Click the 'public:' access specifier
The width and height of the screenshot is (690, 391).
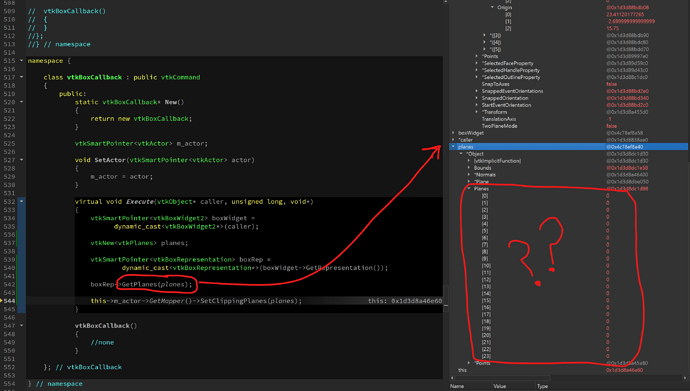pyautogui.click(x=73, y=94)
